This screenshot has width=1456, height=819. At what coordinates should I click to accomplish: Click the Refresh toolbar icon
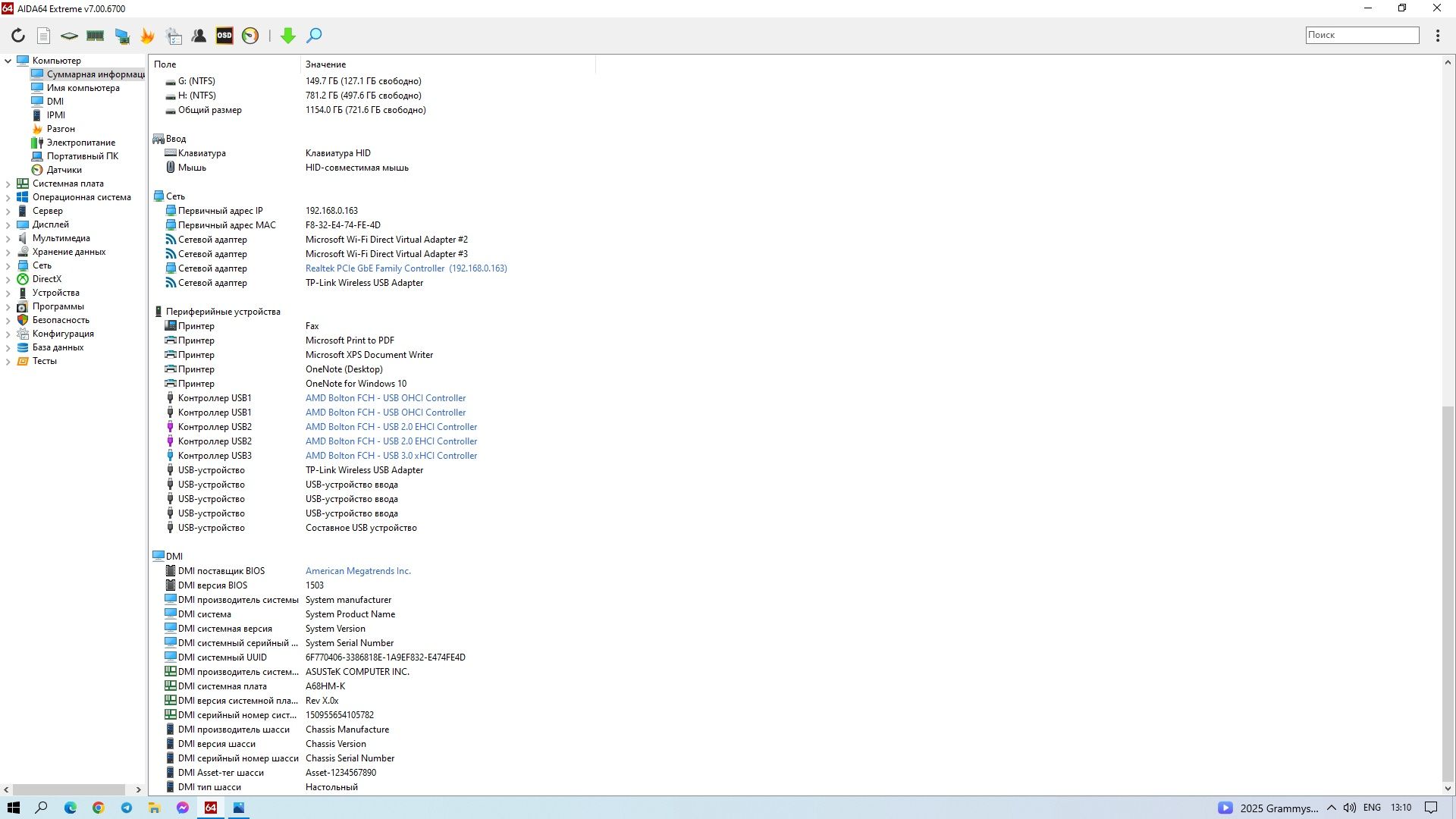click(x=18, y=36)
